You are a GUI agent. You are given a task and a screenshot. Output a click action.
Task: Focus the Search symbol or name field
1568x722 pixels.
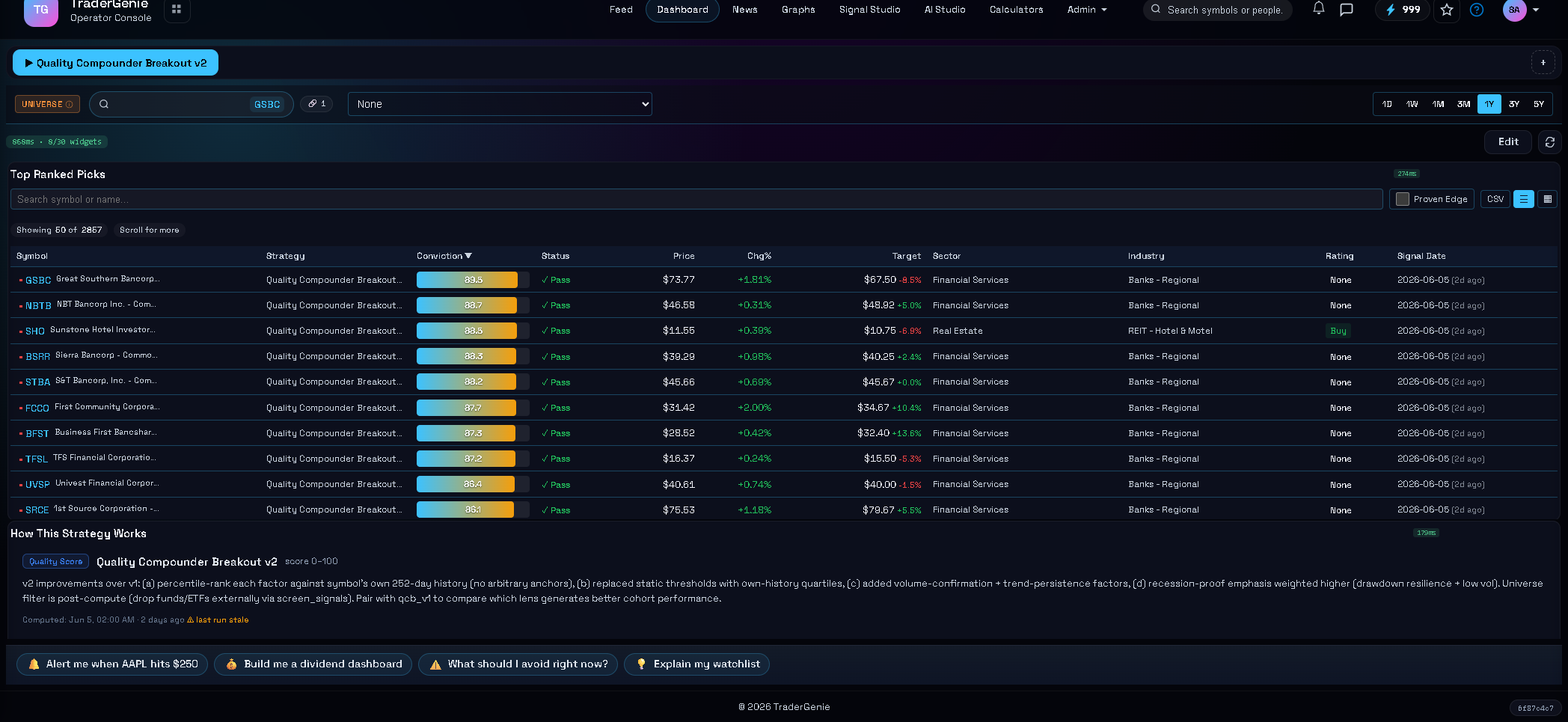(696, 199)
